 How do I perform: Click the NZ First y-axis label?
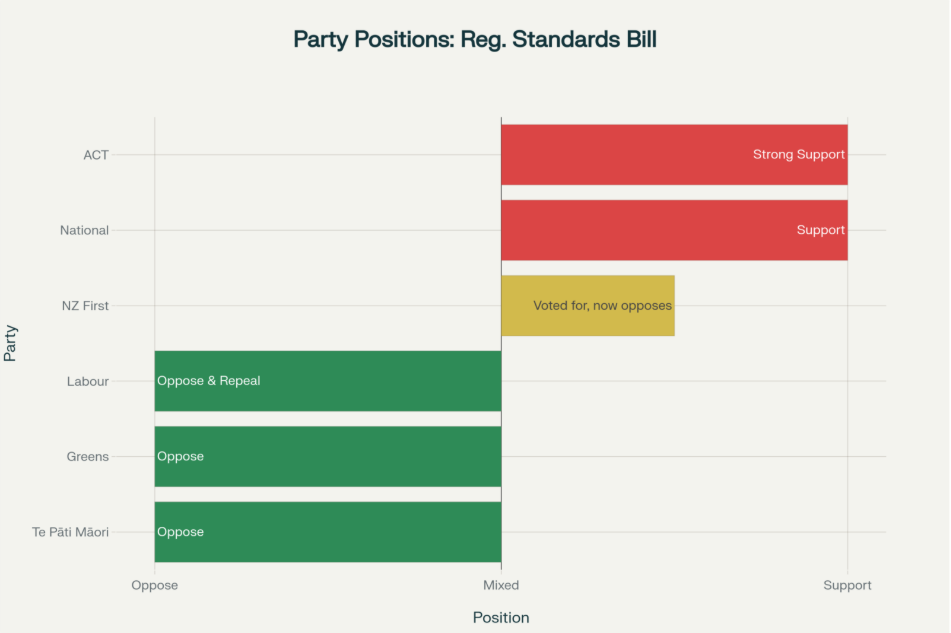point(85,306)
